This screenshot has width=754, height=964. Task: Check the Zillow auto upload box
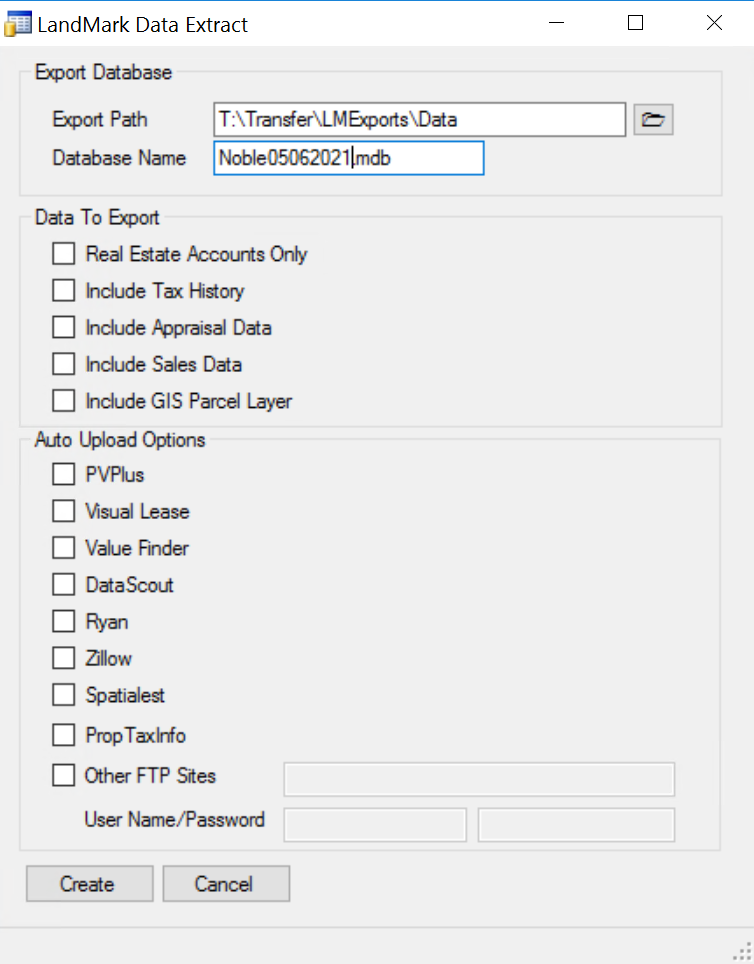coord(64,658)
